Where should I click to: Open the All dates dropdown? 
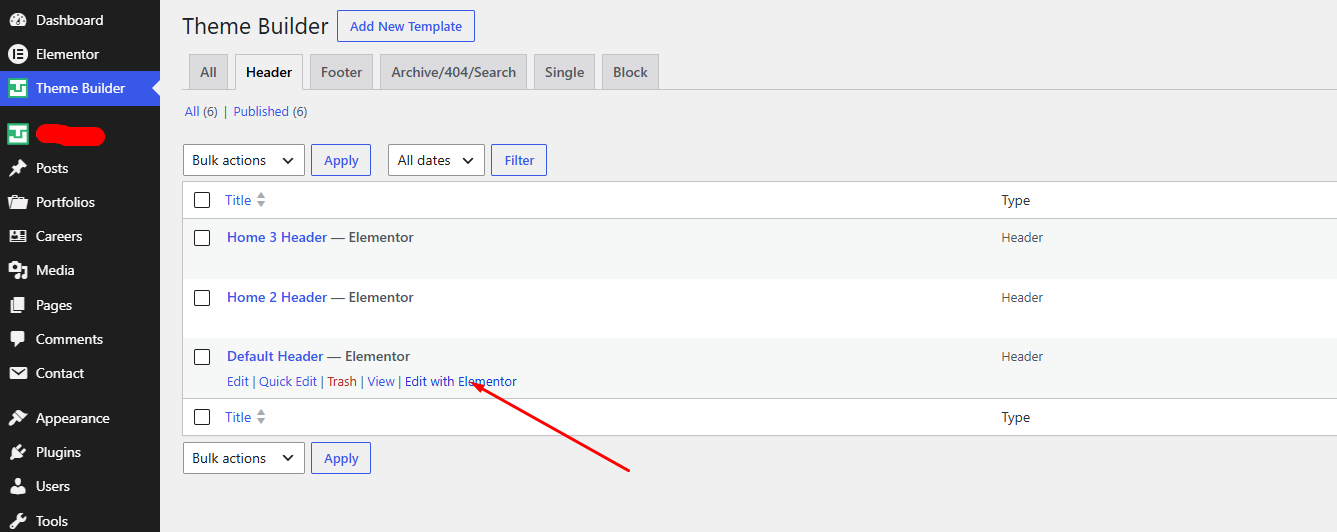coord(436,160)
